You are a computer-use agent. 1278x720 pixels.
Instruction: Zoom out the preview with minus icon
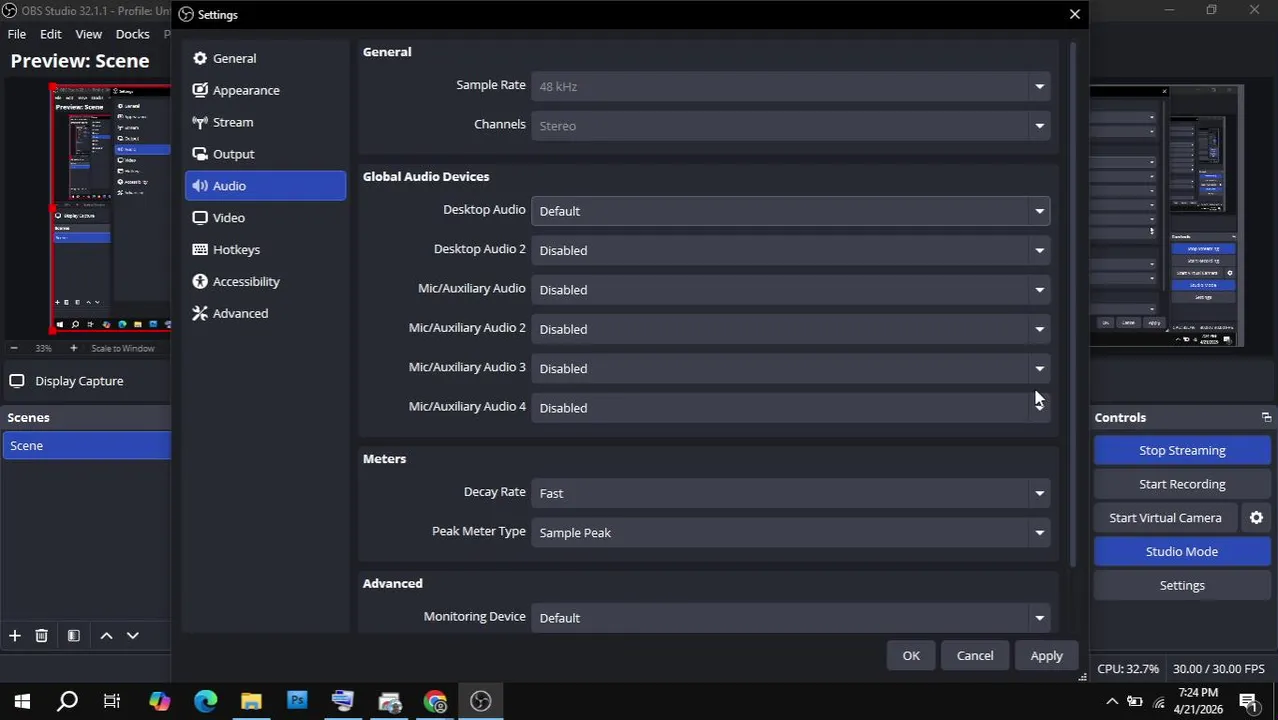coord(14,348)
